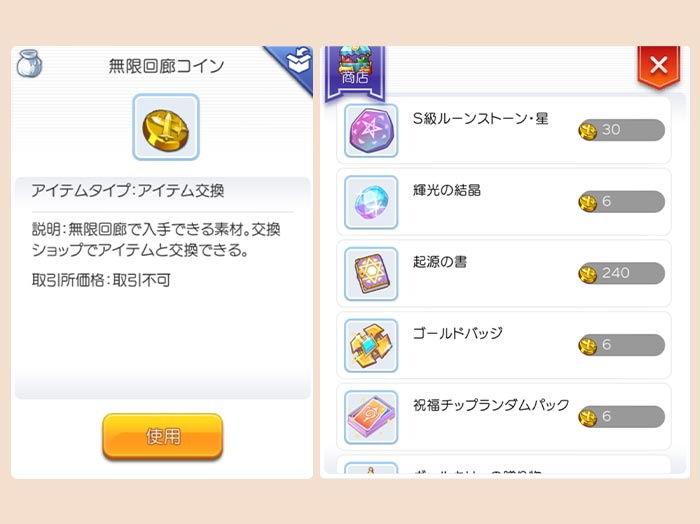Select the S級ルーンストーン・星 purple stone icon

[371, 130]
